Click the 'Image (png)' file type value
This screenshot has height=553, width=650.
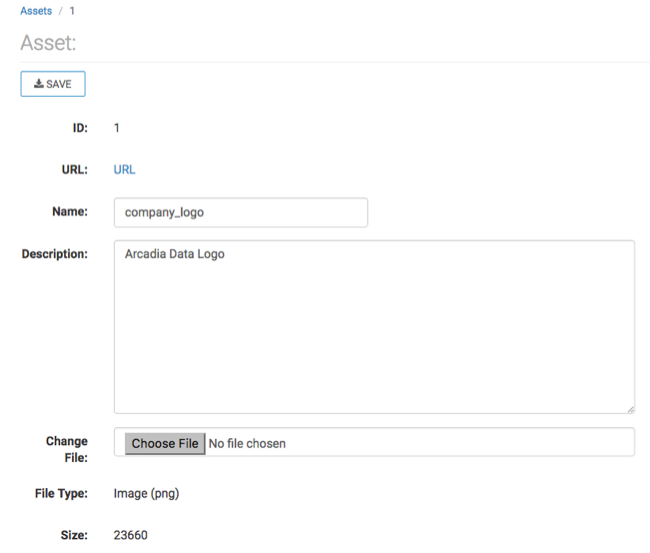point(146,493)
